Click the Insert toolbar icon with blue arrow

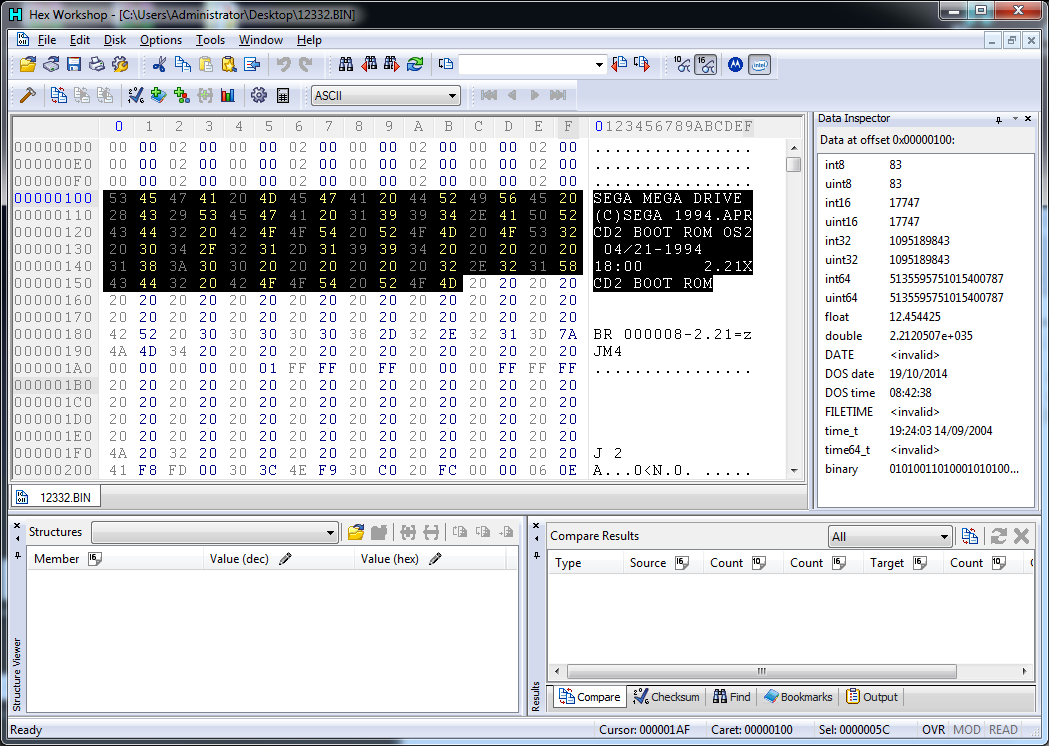252,64
